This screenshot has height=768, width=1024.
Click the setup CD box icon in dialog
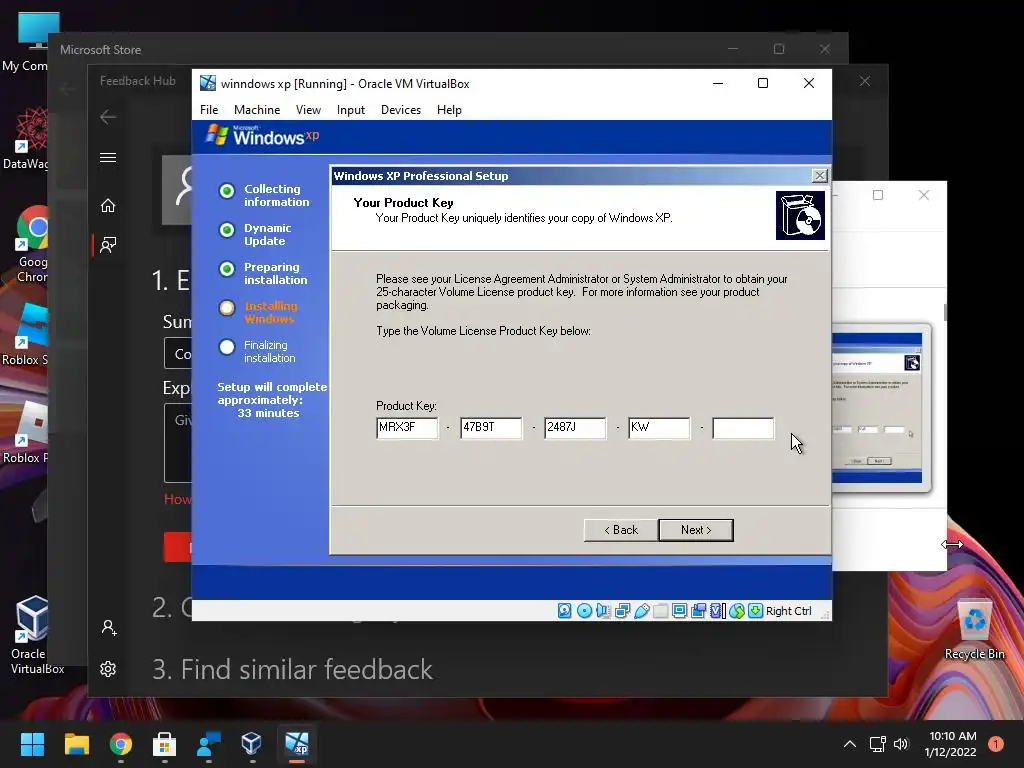[800, 216]
